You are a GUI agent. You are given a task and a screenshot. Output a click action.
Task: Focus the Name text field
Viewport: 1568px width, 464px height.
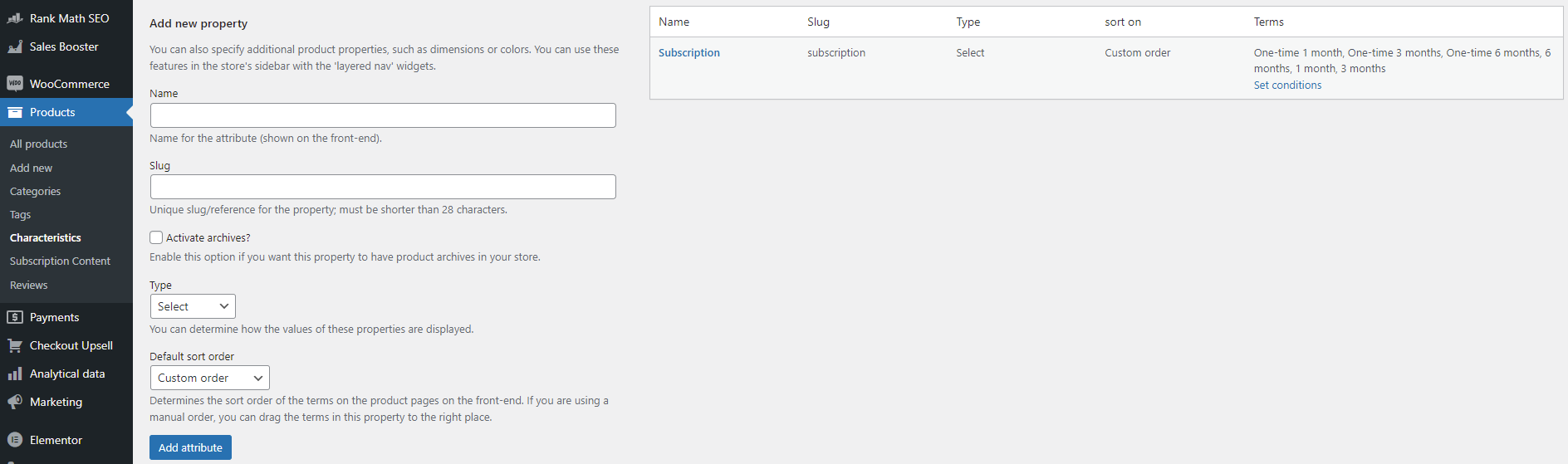383,115
